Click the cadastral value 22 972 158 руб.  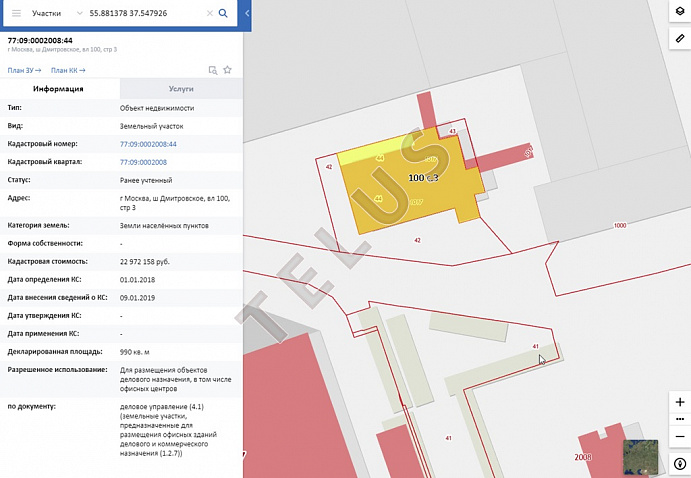point(145,262)
